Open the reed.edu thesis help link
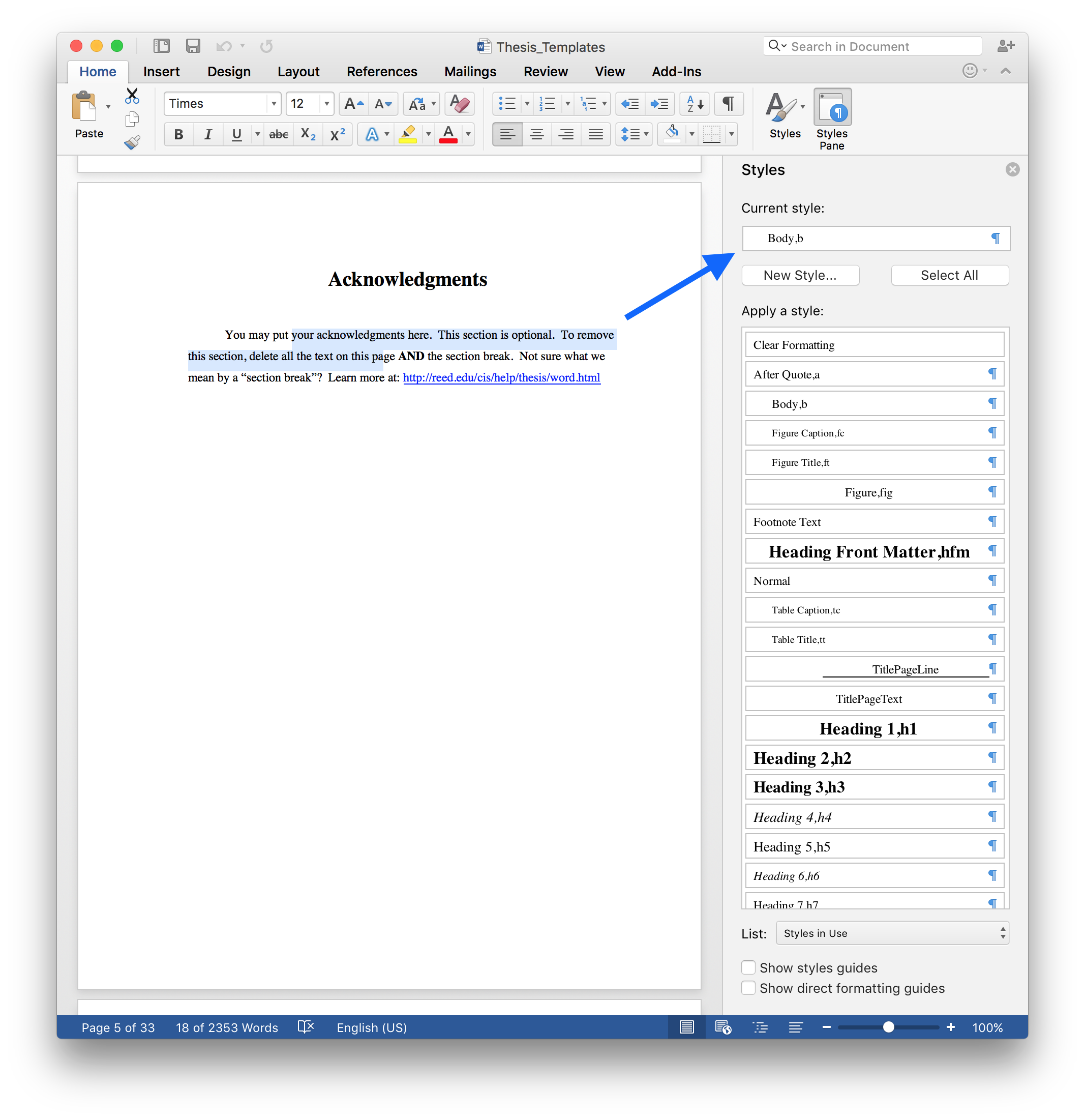Screen dimensions: 1085x1120 (x=501, y=378)
